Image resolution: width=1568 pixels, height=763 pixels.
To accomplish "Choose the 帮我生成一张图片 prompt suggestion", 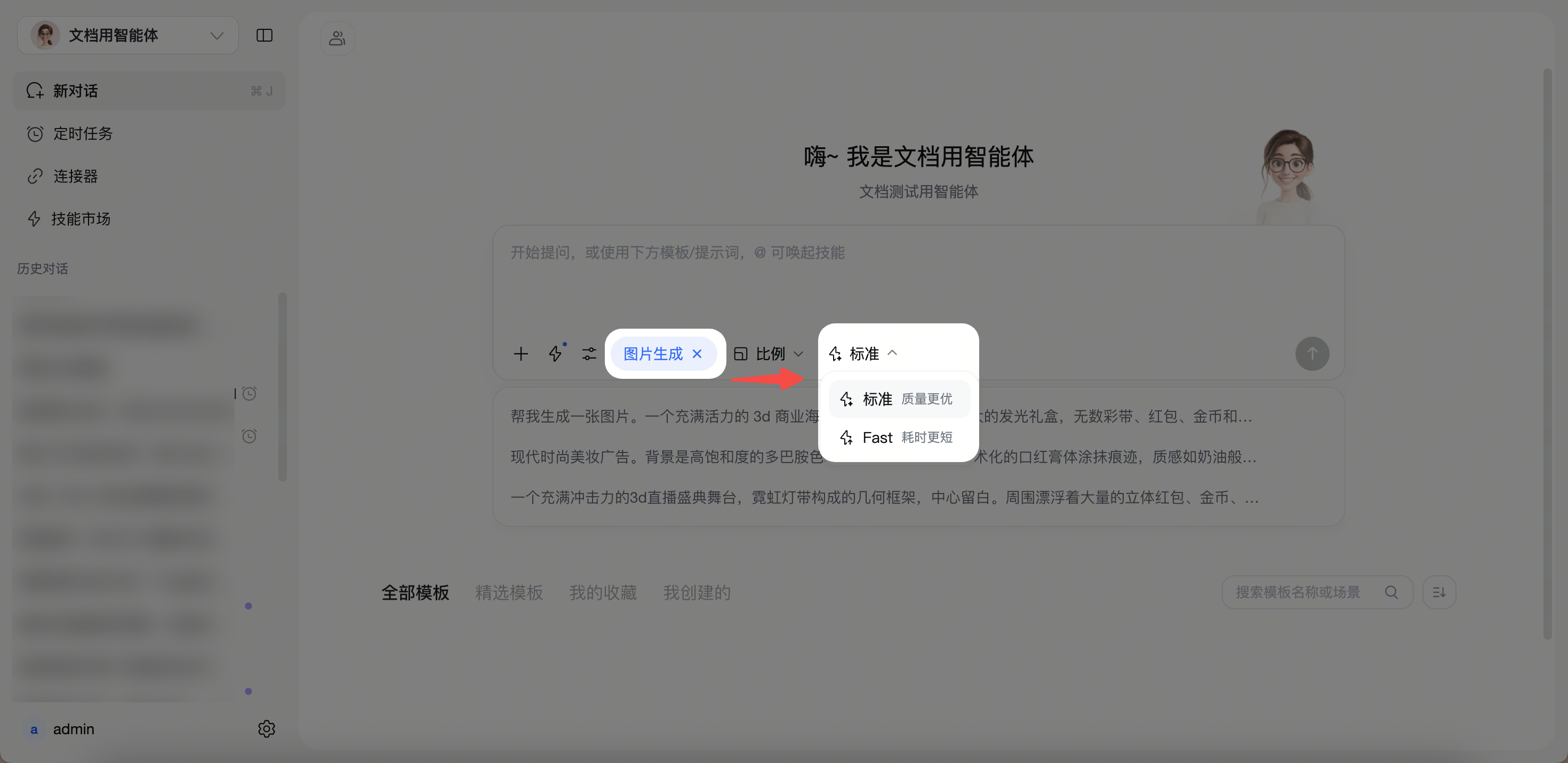I will pos(882,417).
